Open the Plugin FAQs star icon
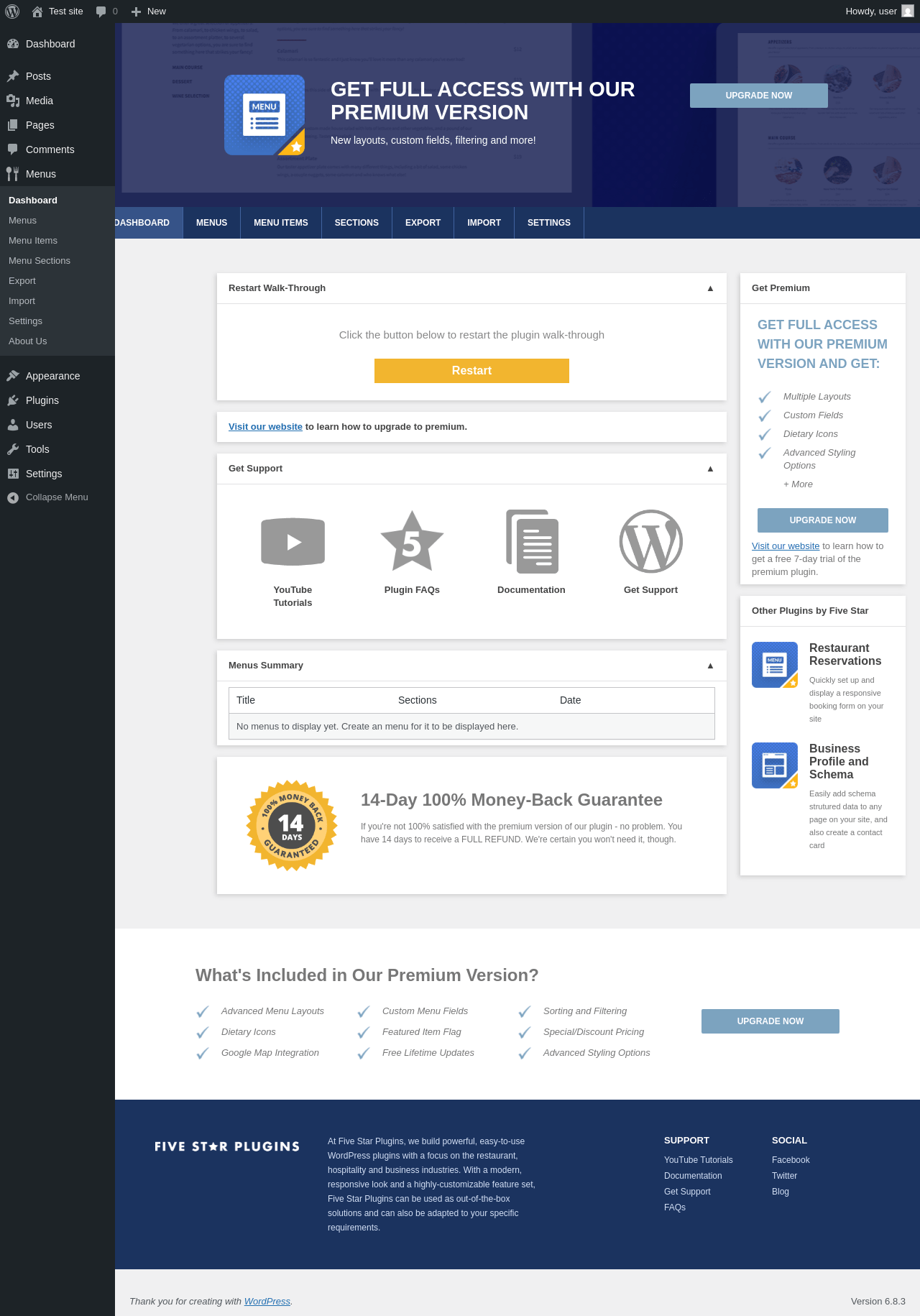This screenshot has height=1316, width=920. 412,541
